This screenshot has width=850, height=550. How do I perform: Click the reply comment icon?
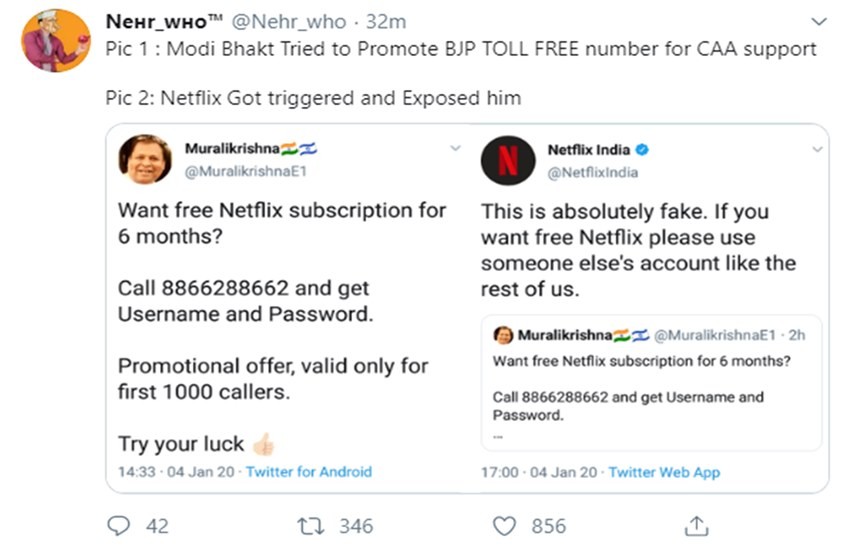click(119, 525)
